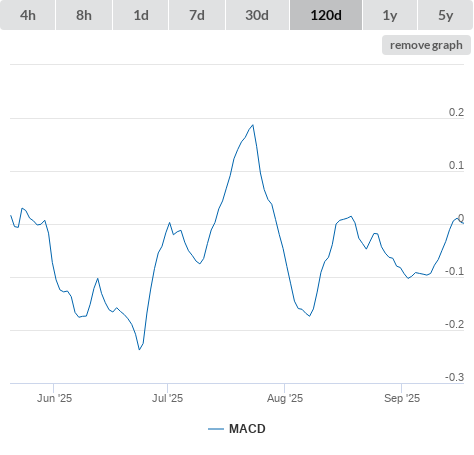Image resolution: width=474 pixels, height=455 pixels.
Task: Click the remove graph button
Action: coord(426,45)
